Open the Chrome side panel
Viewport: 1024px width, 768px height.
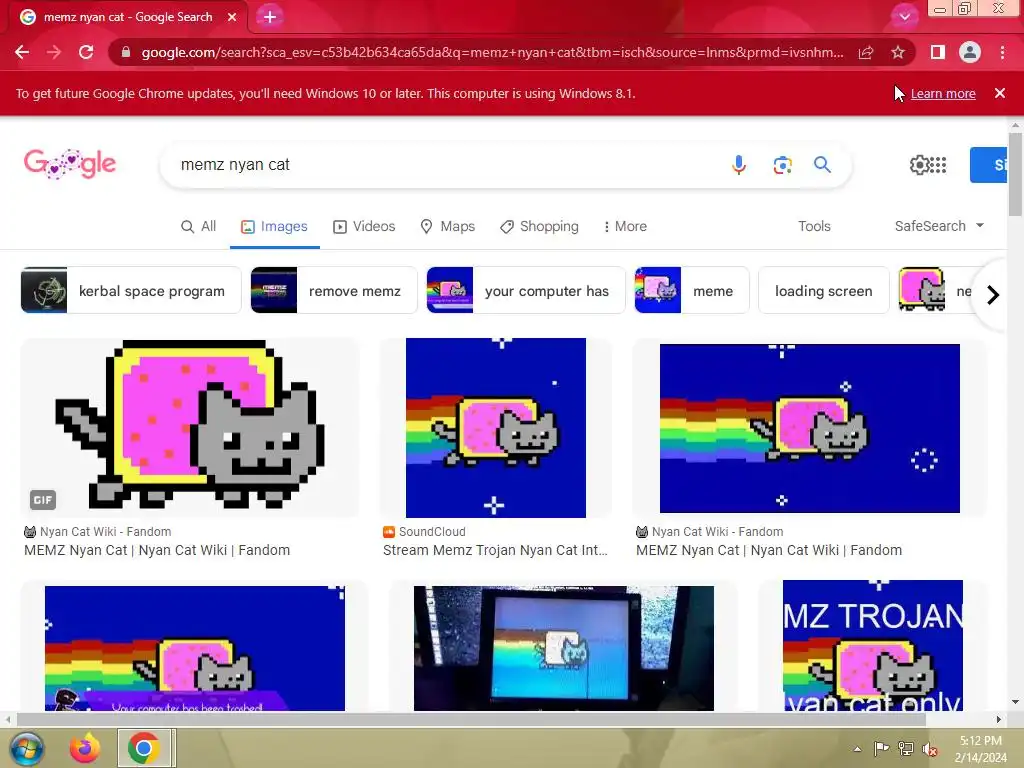coord(938,52)
